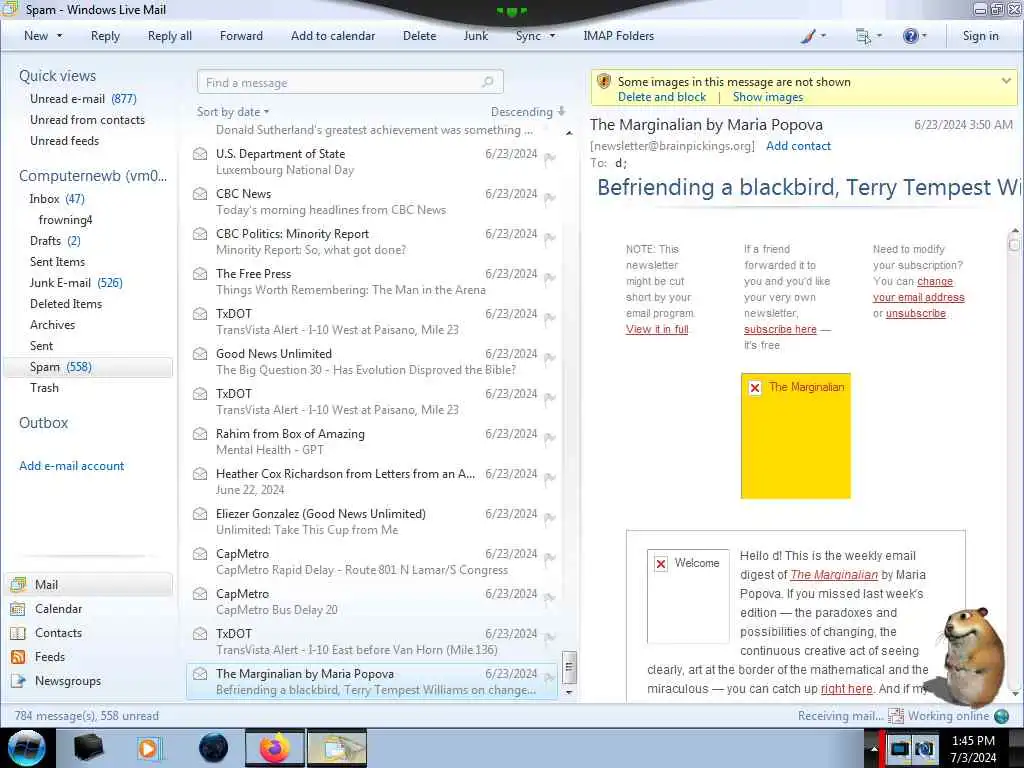Screen dimensions: 1024x768
Task: Click the Working online globe icon
Action: tap(1002, 716)
